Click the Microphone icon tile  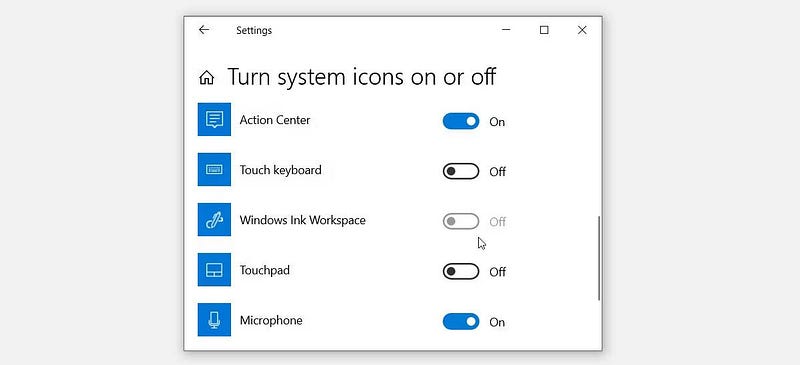coord(214,320)
